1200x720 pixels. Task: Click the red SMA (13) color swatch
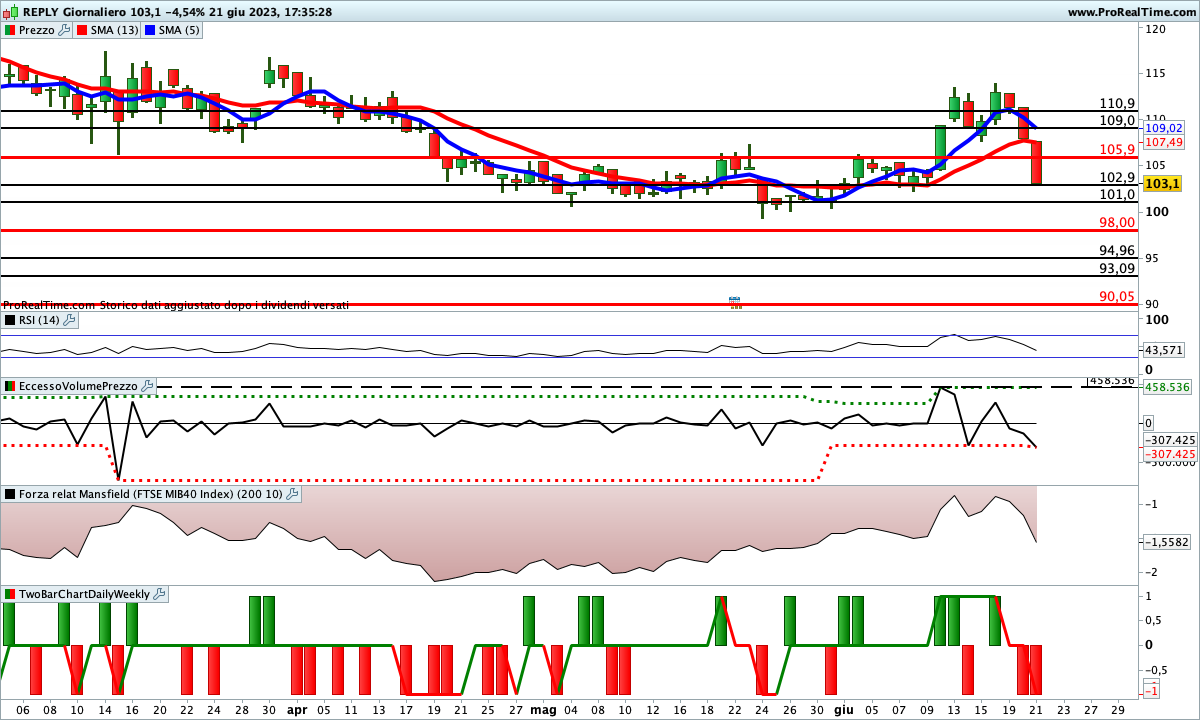(x=82, y=30)
